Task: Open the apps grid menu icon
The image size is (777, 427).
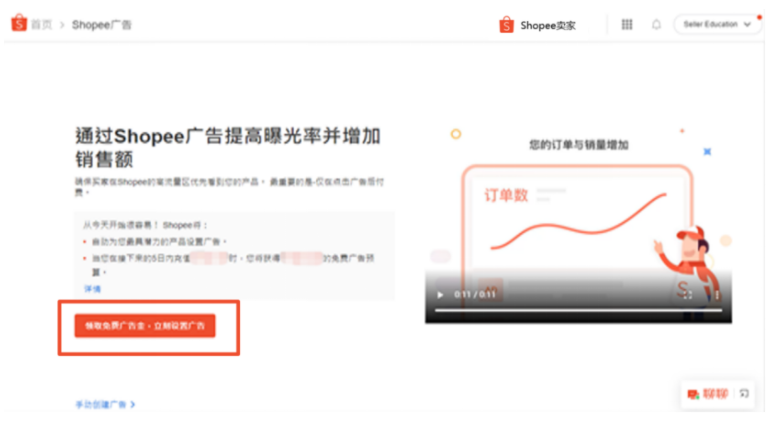Action: tap(627, 24)
